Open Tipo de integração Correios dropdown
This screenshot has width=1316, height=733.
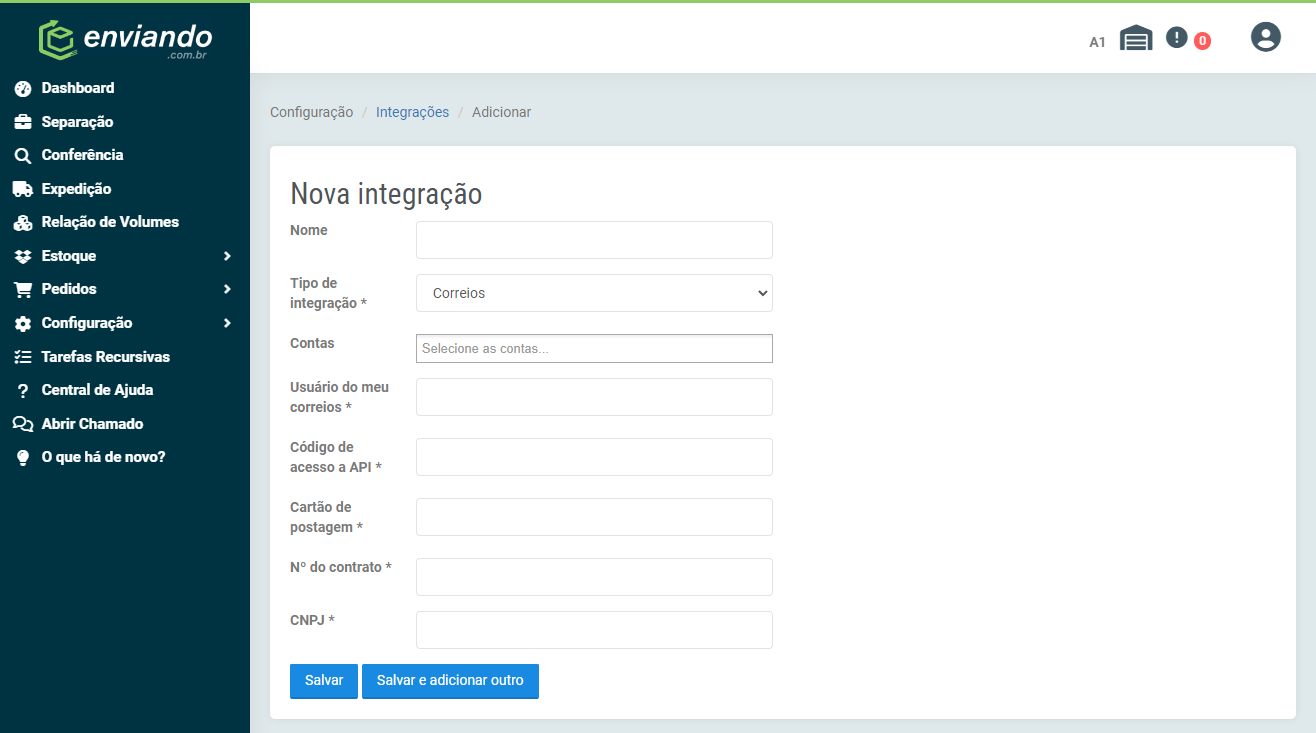(594, 293)
